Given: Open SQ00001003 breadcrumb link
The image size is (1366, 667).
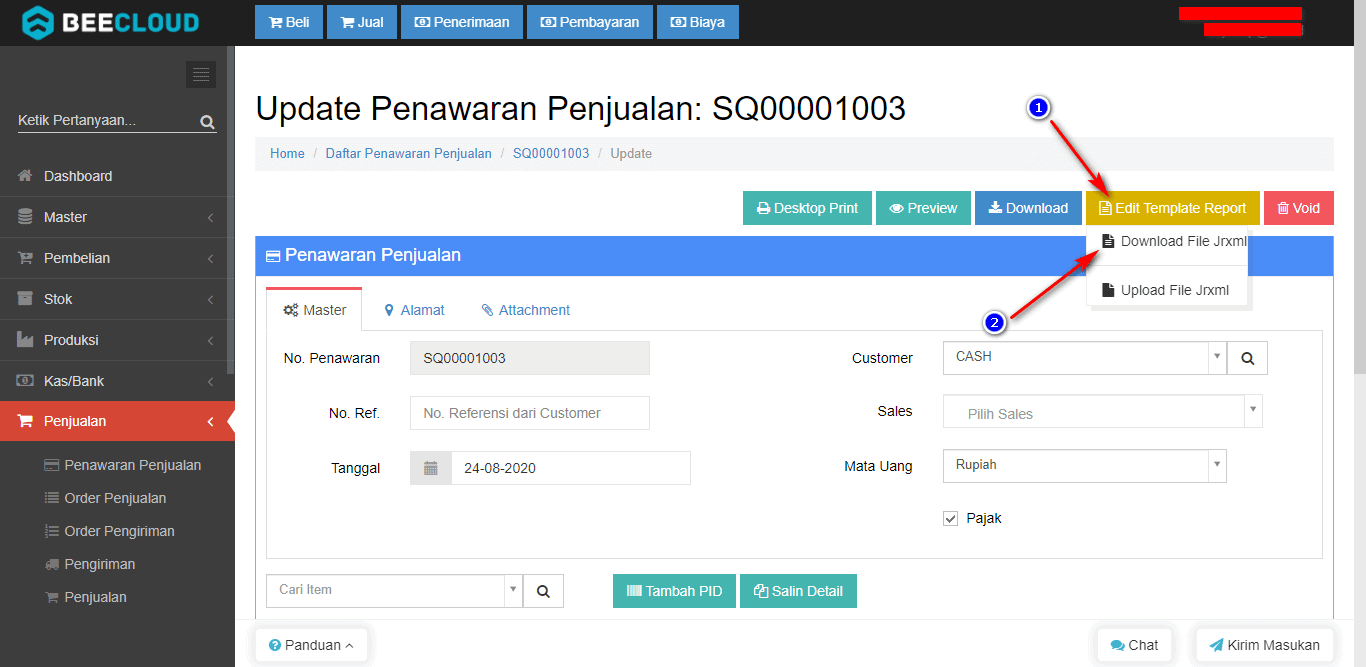Looking at the screenshot, I should pyautogui.click(x=551, y=154).
